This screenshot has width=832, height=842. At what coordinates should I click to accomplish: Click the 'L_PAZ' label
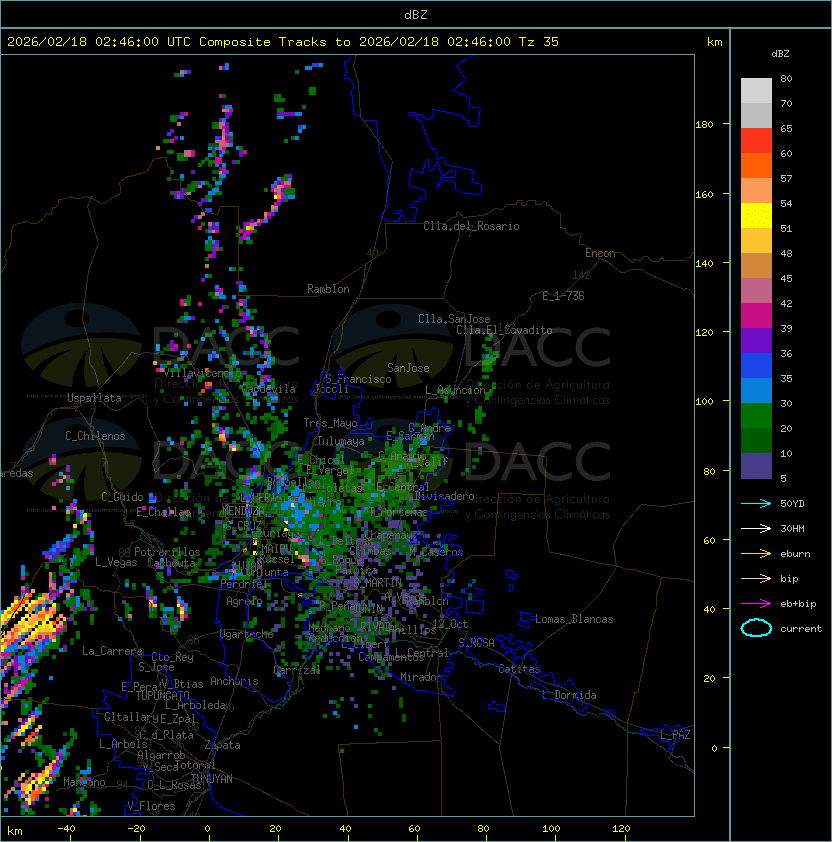675,735
